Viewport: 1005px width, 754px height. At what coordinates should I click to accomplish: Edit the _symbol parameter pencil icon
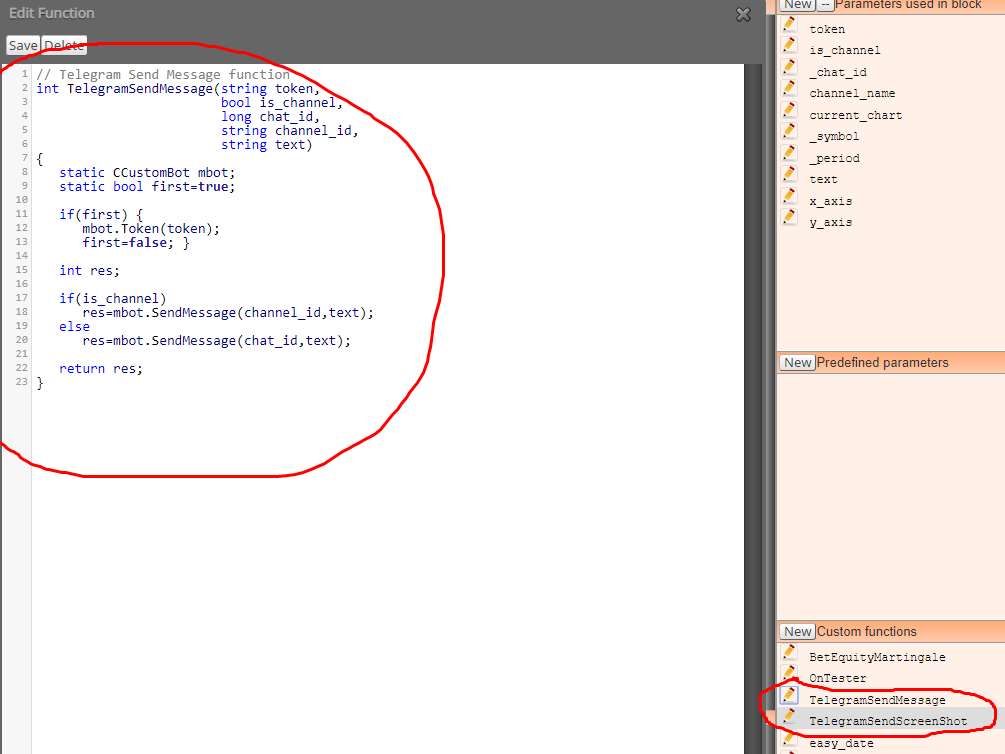(790, 132)
